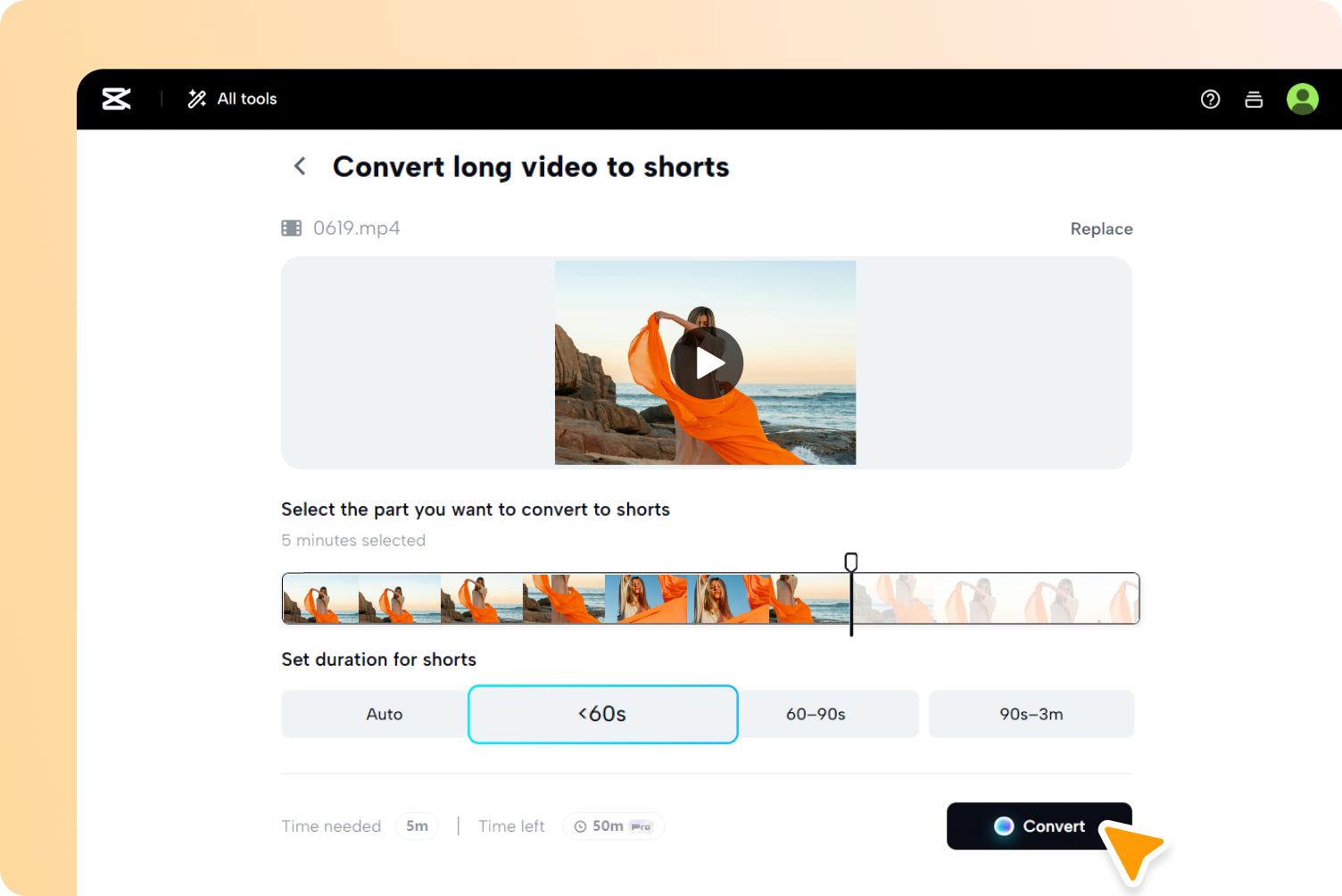Screen dimensions: 1342x896
Task: Click the Convert long video to shorts title
Action: tap(531, 166)
